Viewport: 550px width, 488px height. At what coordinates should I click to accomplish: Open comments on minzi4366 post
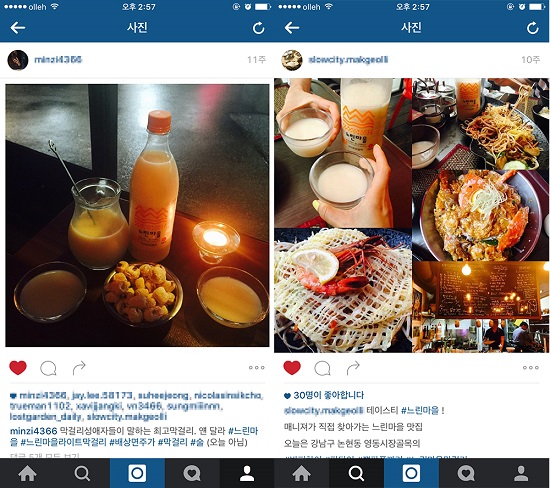tap(48, 368)
